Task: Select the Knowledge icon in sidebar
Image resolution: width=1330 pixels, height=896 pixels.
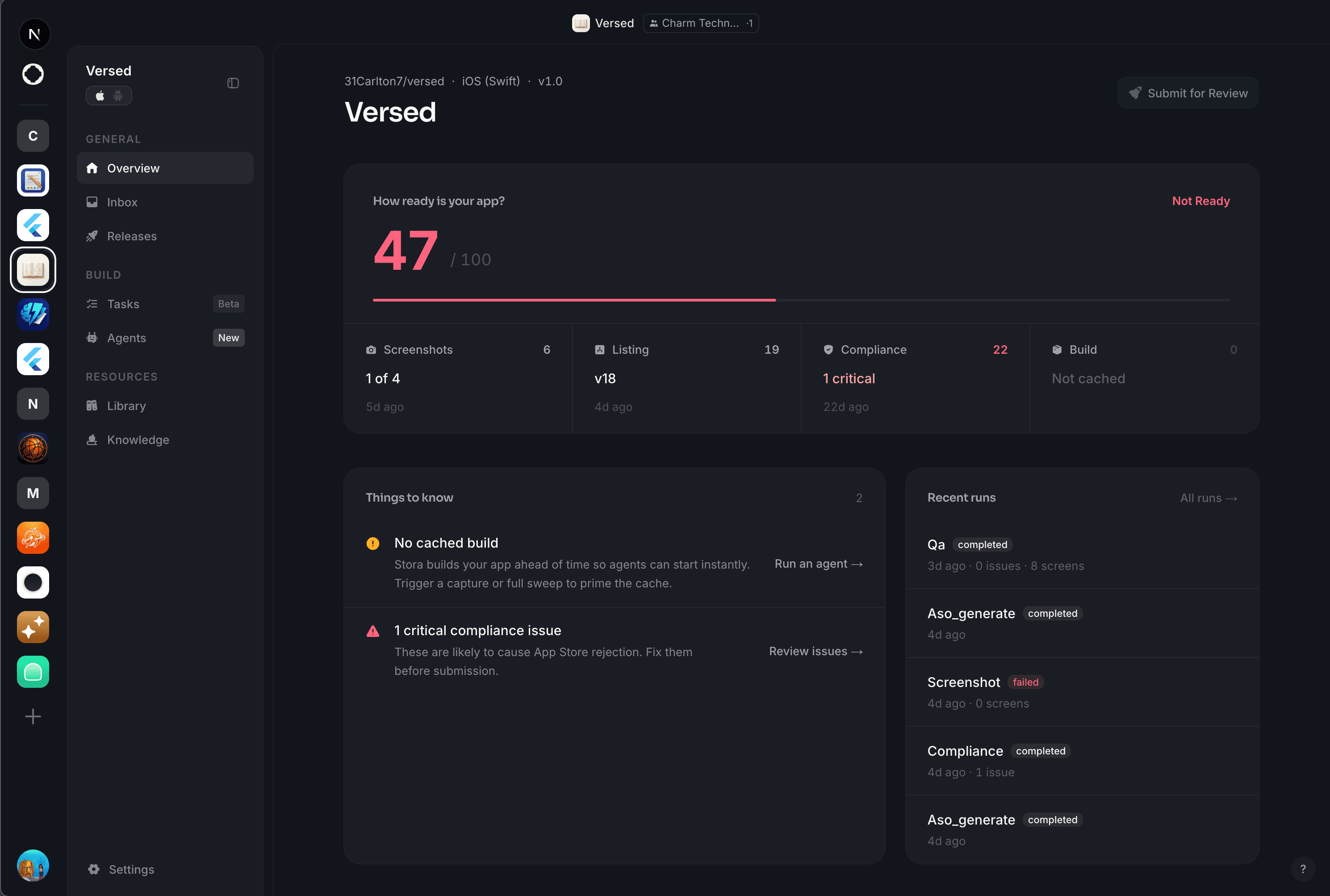Action: [x=92, y=440]
